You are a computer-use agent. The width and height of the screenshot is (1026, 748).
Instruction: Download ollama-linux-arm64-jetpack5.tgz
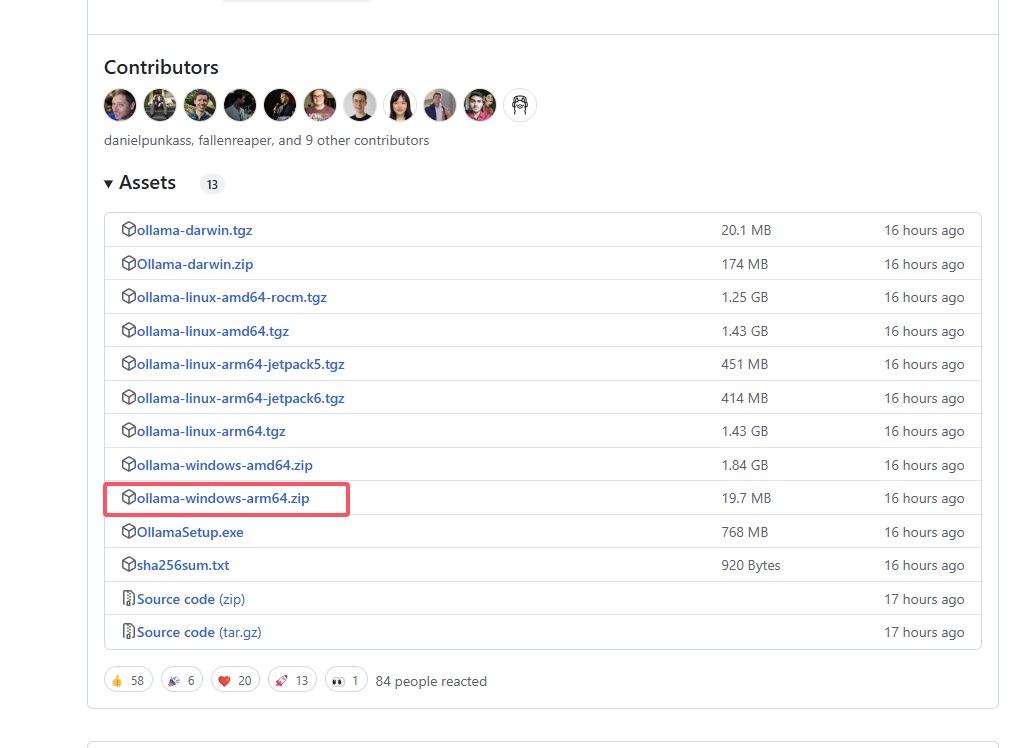click(x=240, y=364)
